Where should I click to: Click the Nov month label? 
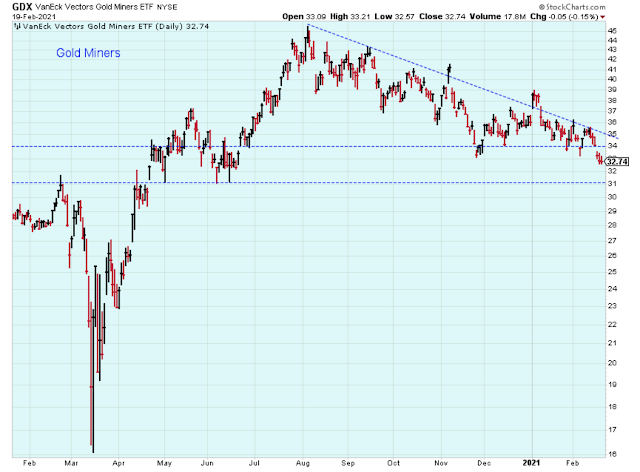441,463
